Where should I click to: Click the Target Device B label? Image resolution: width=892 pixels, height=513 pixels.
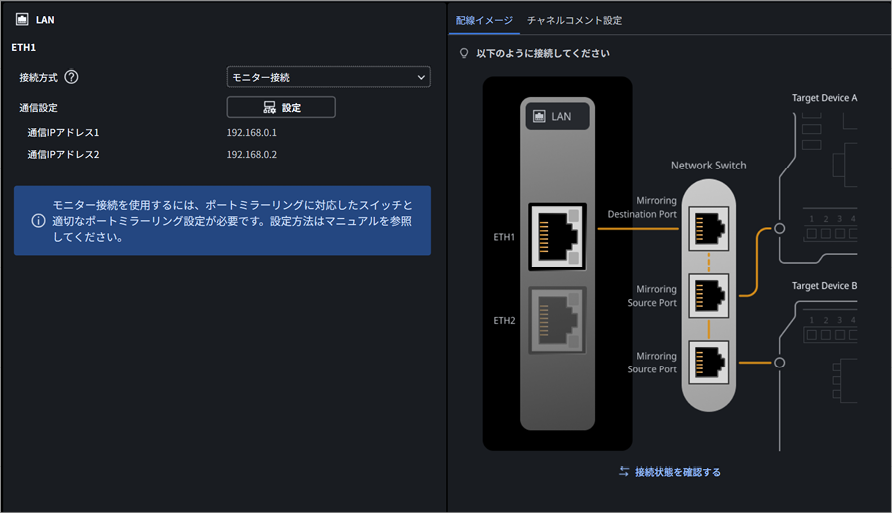pyautogui.click(x=824, y=286)
